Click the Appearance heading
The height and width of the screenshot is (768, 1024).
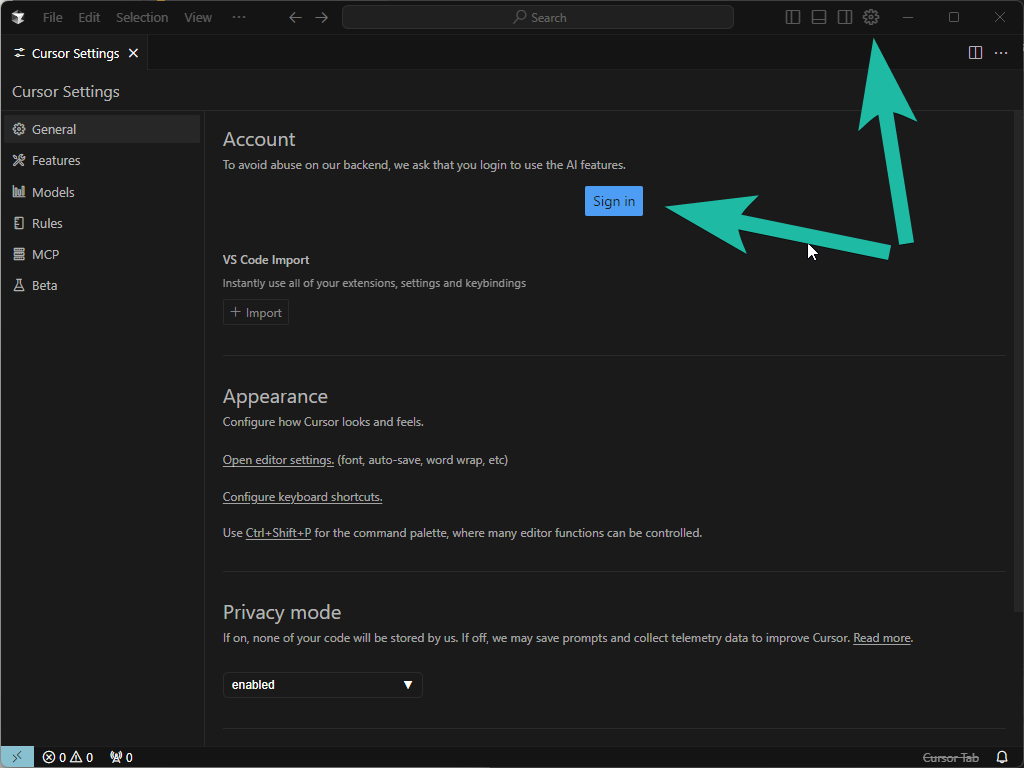pyautogui.click(x=275, y=396)
